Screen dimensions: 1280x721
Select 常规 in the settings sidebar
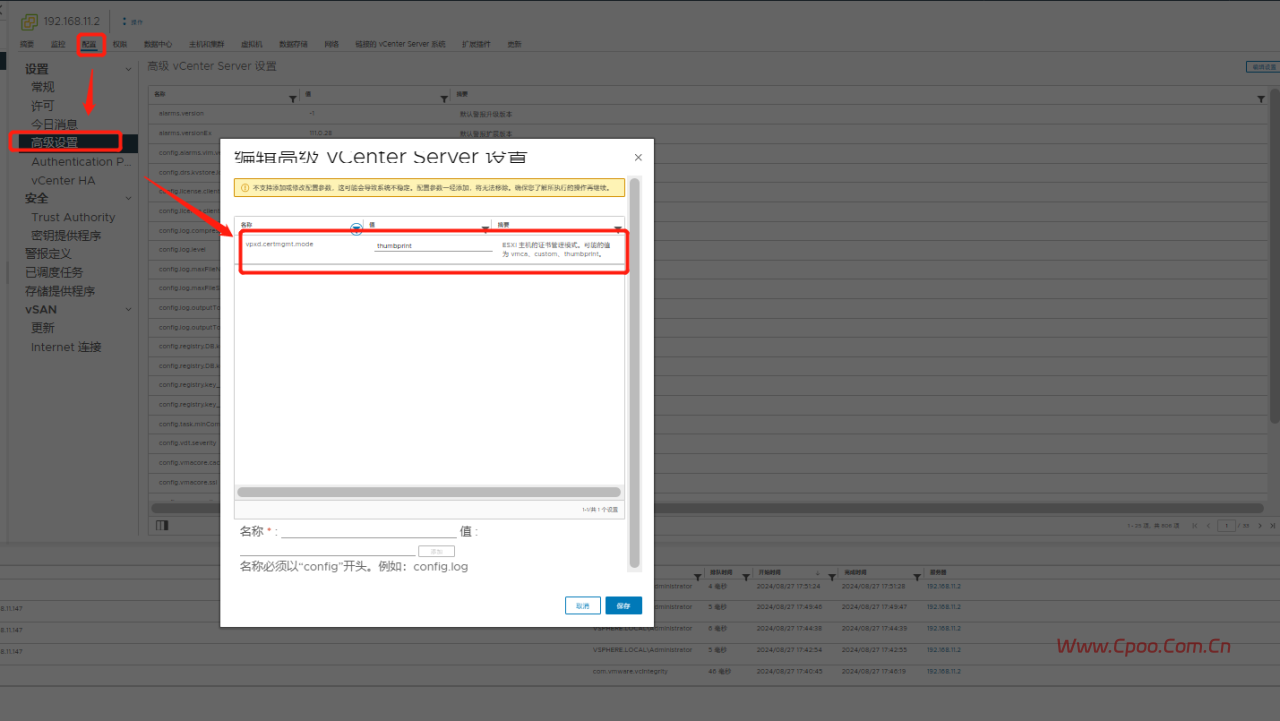43,87
